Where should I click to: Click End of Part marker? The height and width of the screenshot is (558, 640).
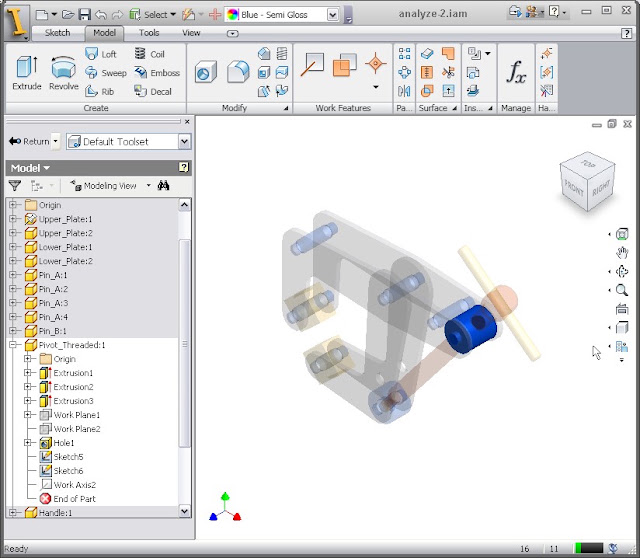74,499
